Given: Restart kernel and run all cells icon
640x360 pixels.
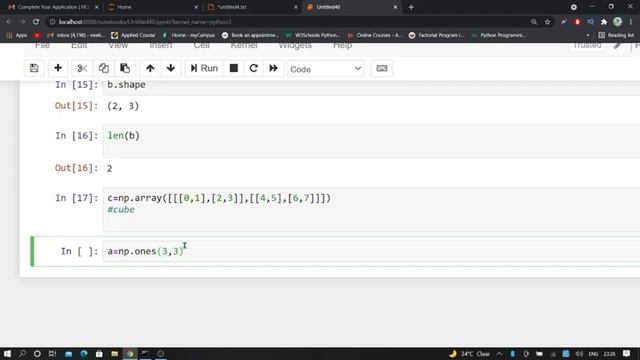Looking at the screenshot, I should tap(273, 68).
